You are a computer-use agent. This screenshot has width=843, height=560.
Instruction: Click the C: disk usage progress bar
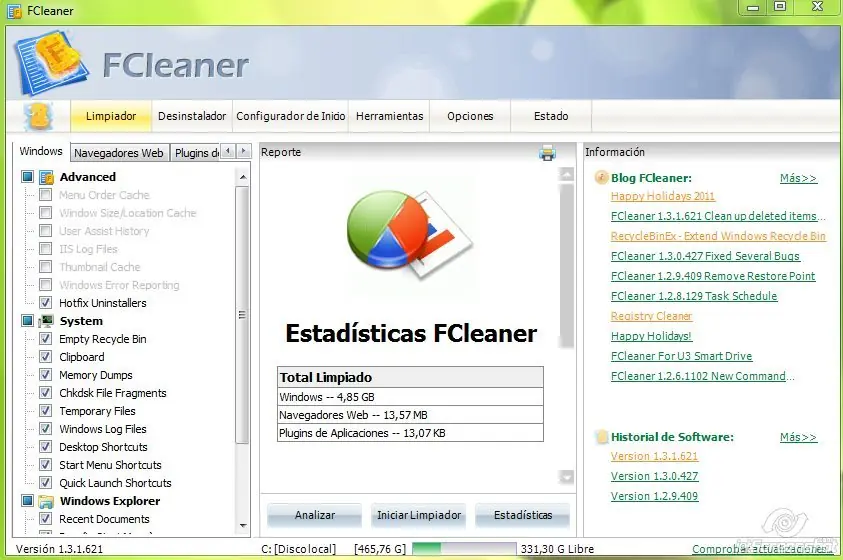464,549
